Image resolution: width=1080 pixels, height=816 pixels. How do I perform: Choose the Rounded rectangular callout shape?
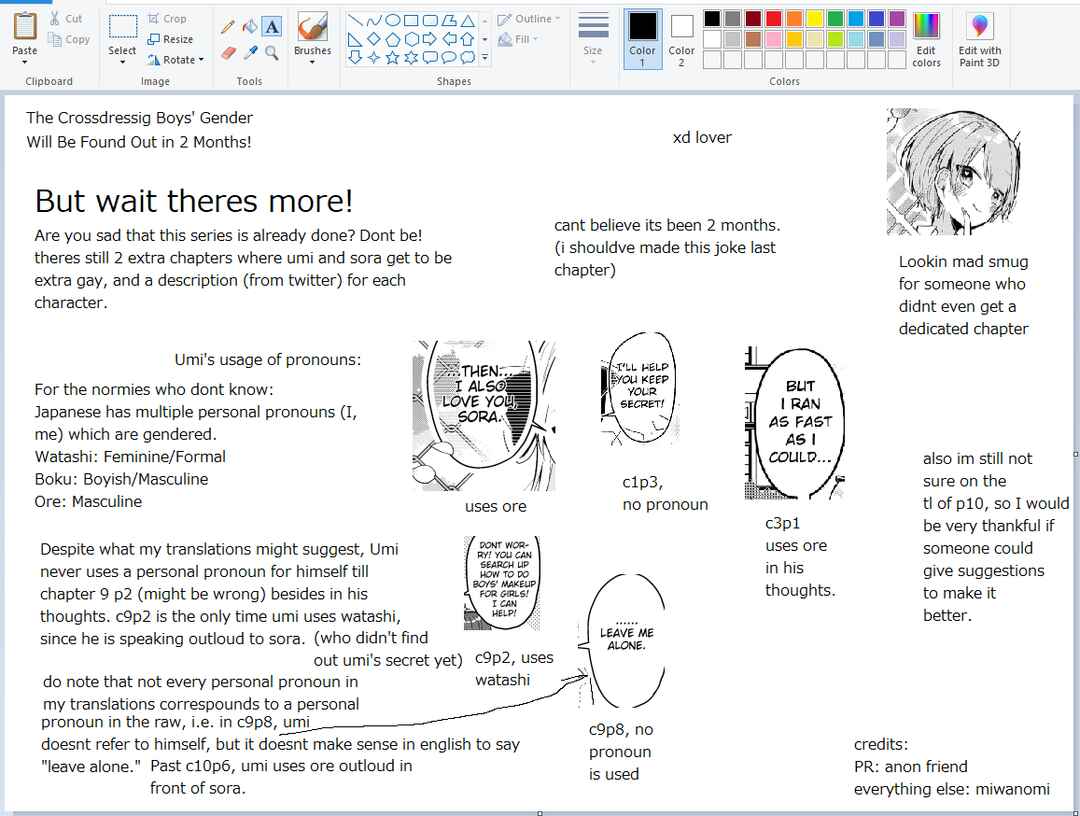429,57
